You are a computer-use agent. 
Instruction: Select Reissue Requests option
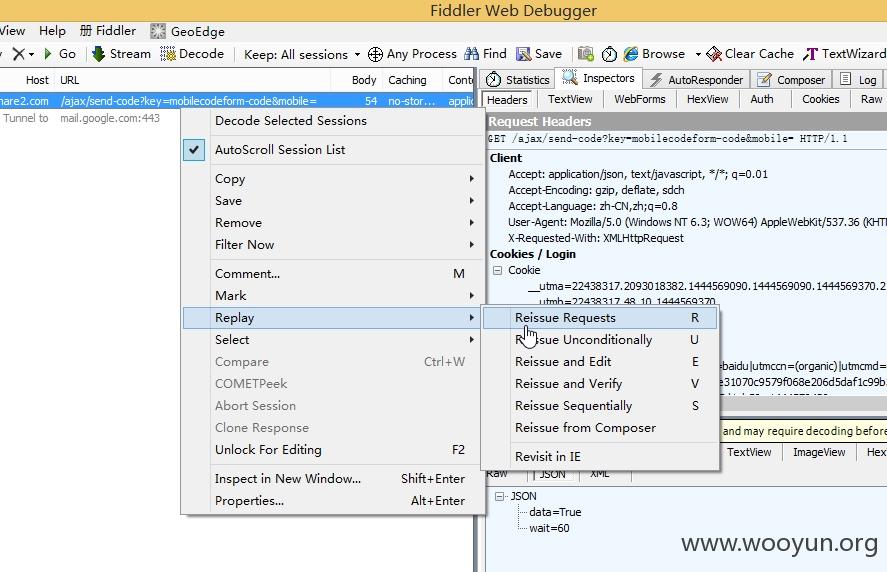[600, 318]
